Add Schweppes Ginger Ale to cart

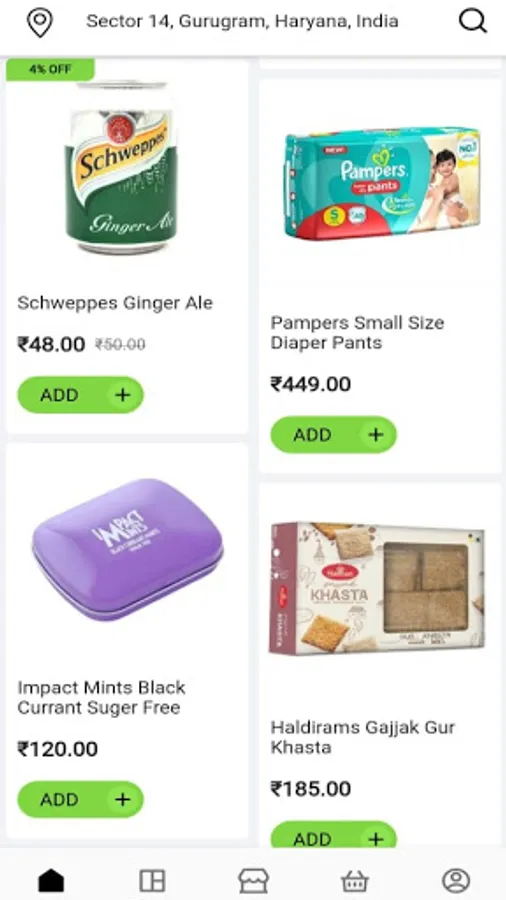80,395
